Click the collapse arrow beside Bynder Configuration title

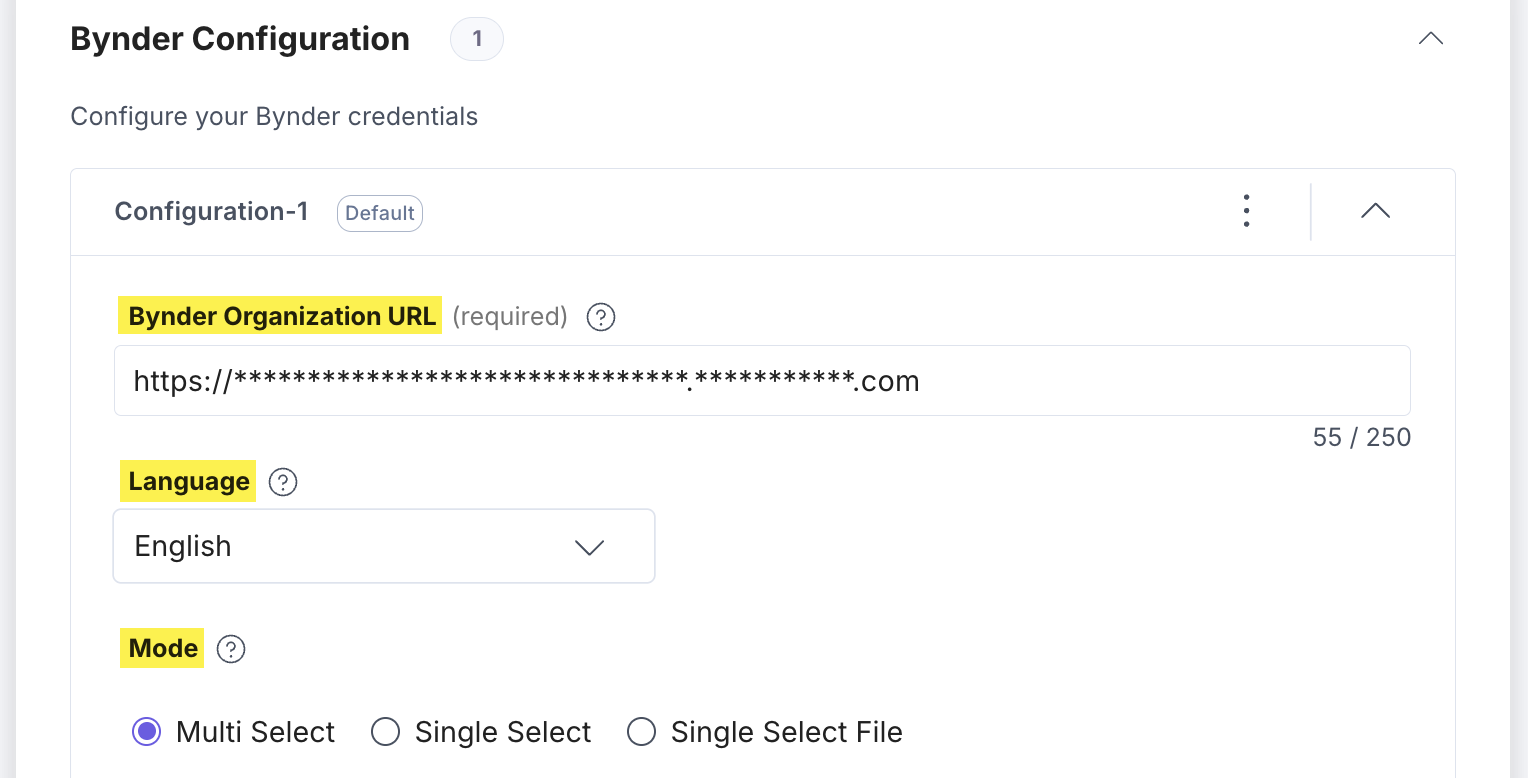pyautogui.click(x=1431, y=39)
